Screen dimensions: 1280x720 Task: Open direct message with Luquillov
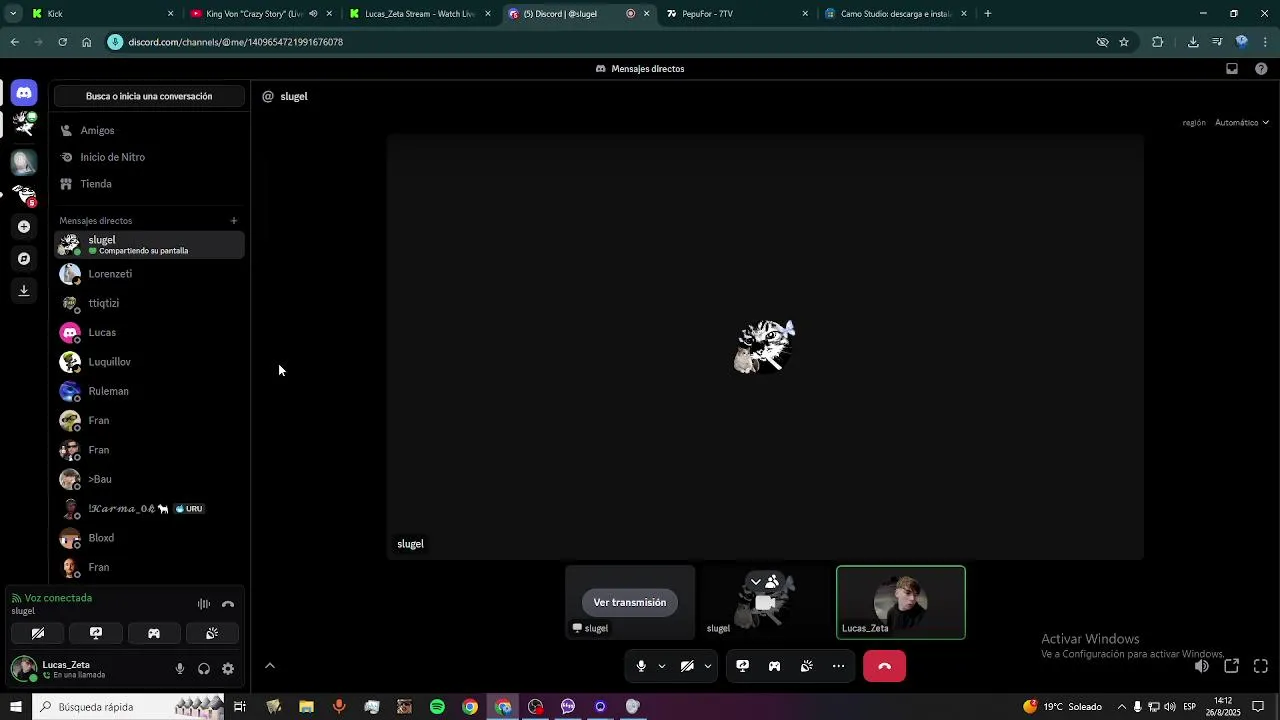149,362
